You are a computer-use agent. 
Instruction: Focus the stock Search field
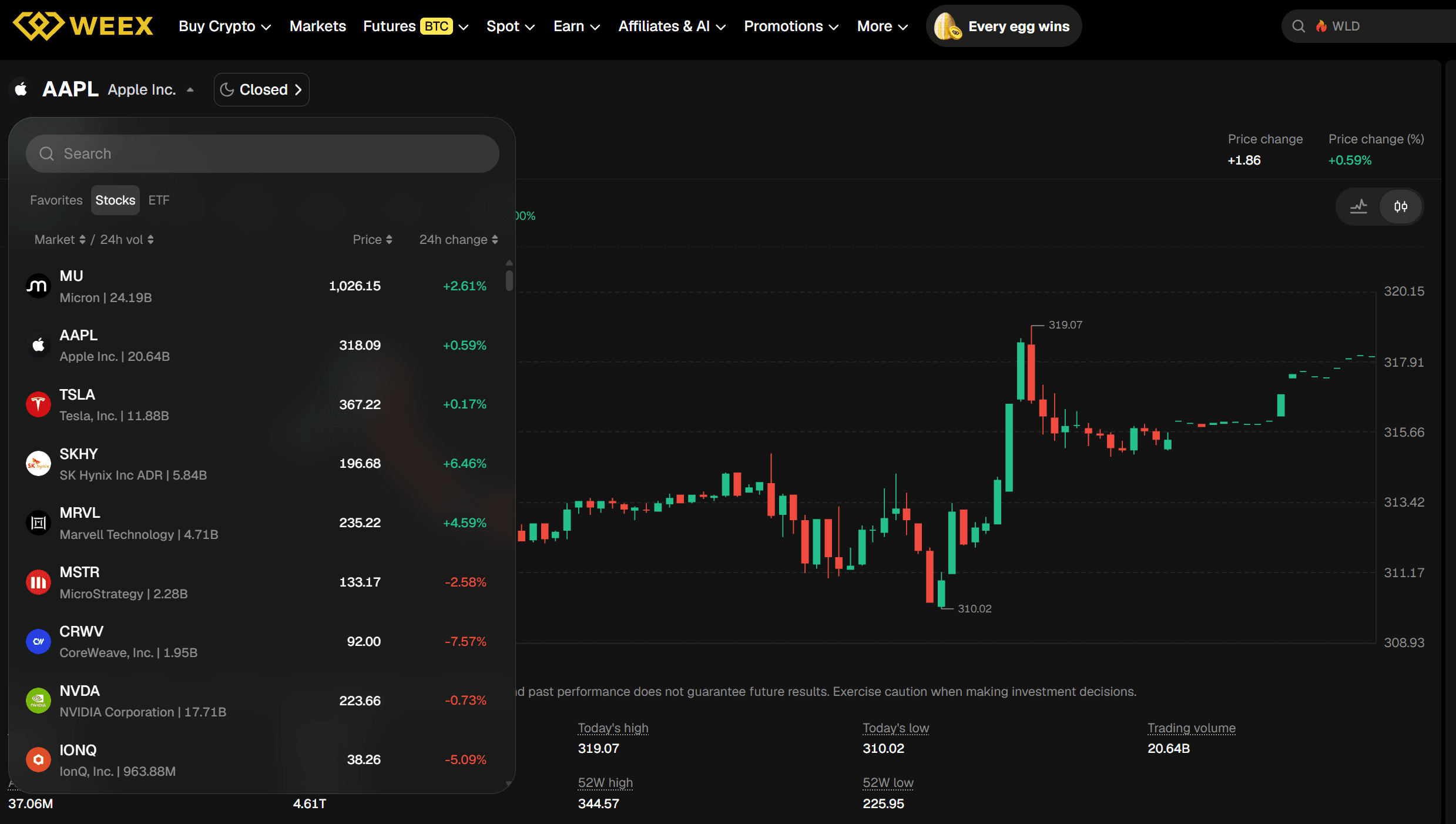pos(263,154)
